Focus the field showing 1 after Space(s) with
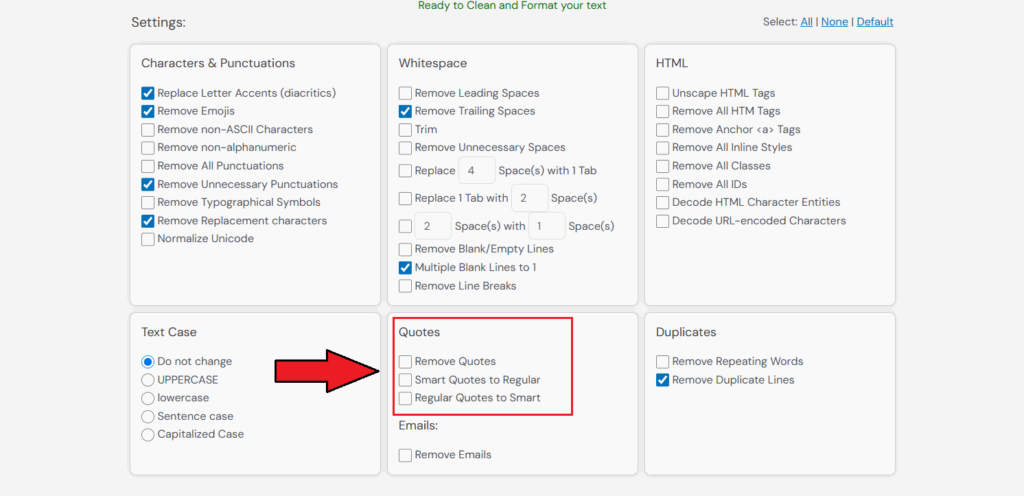 coord(547,226)
